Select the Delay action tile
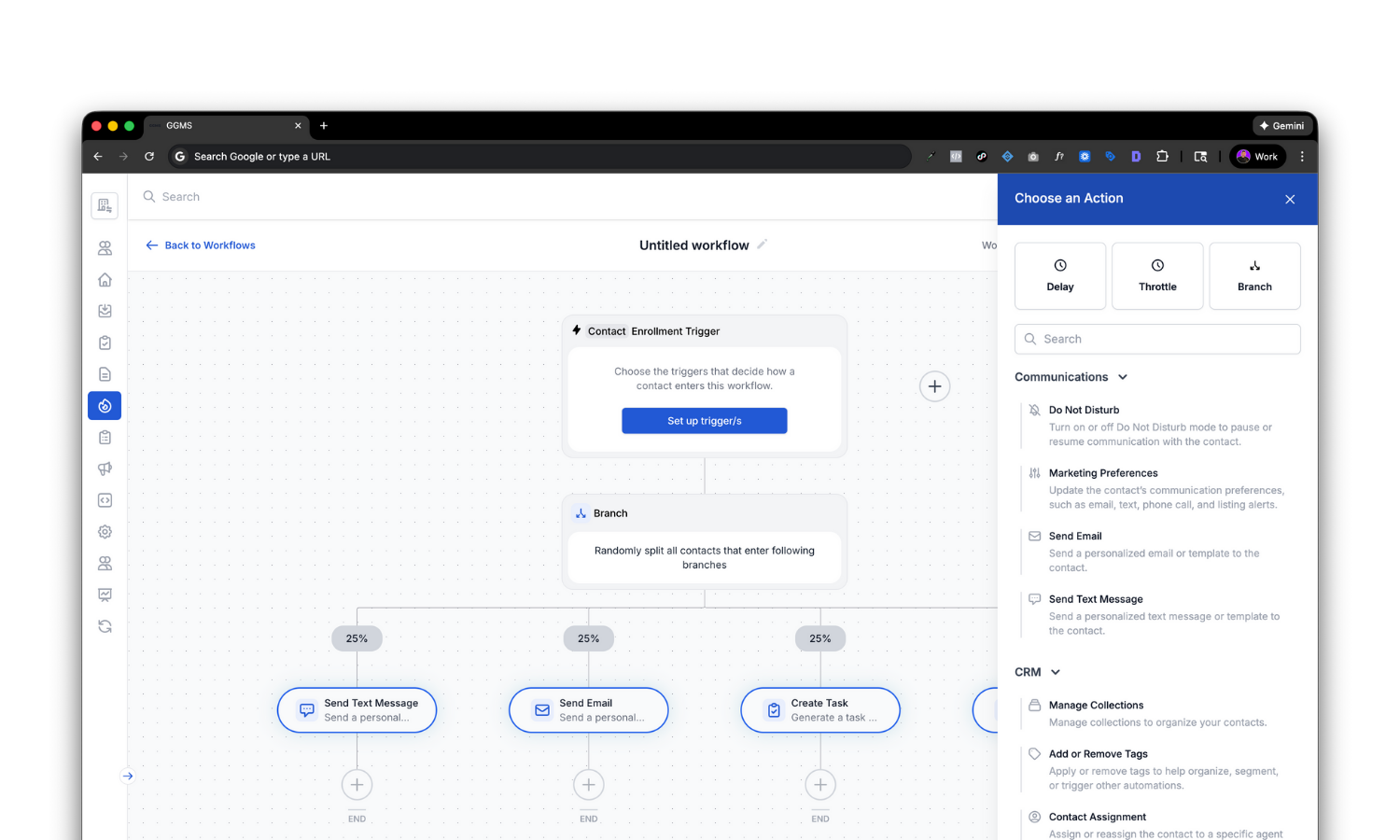 (x=1059, y=276)
